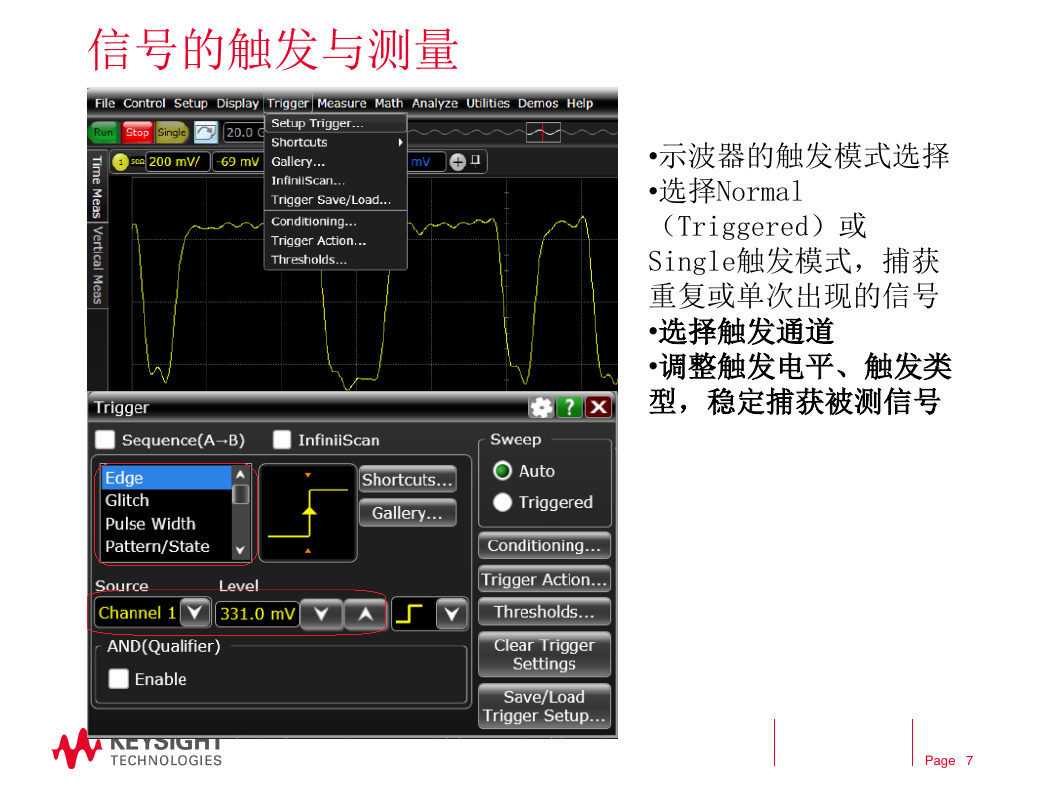
Task: Choose Thresholds... in Trigger menu
Action: 335,260
